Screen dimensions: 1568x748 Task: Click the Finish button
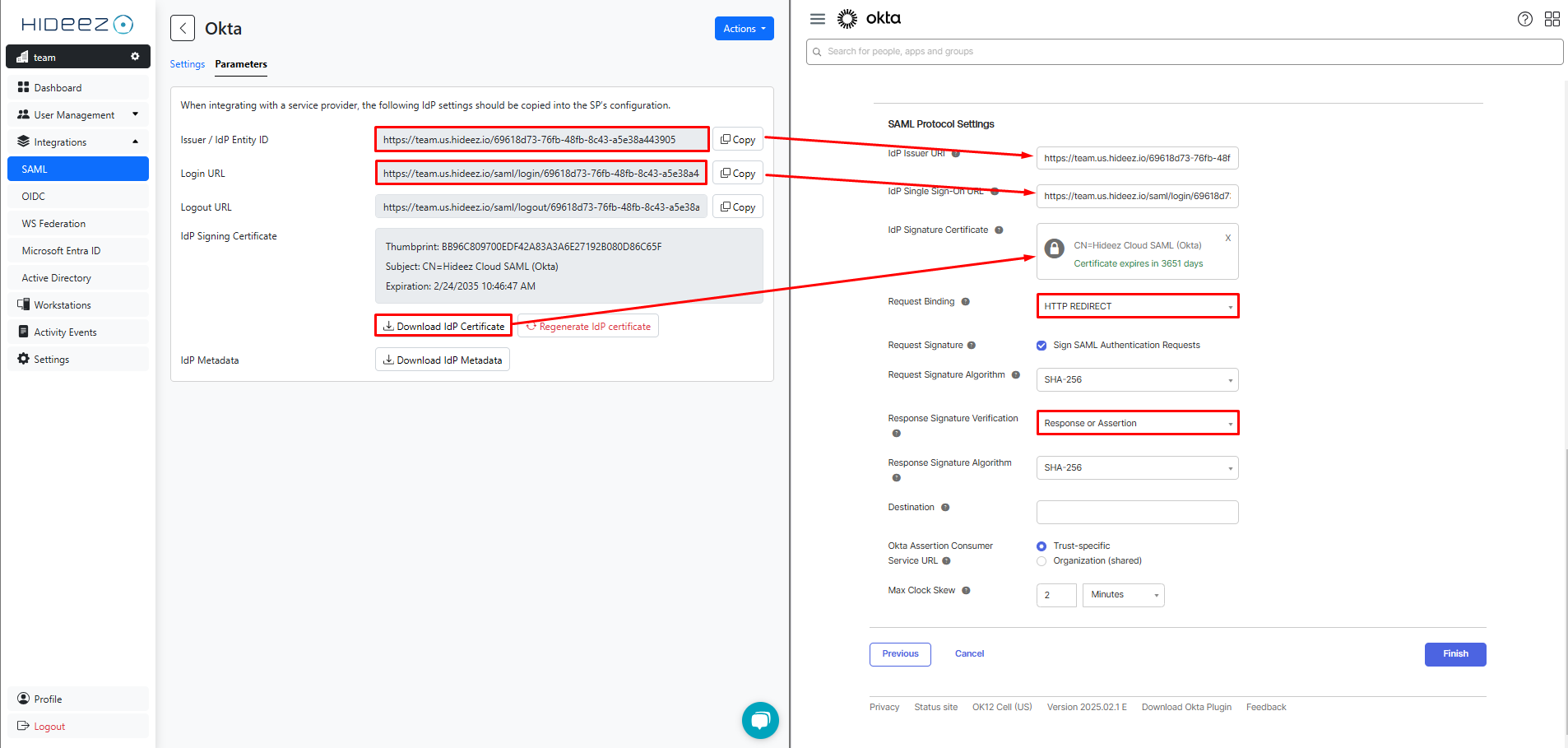click(x=1454, y=654)
